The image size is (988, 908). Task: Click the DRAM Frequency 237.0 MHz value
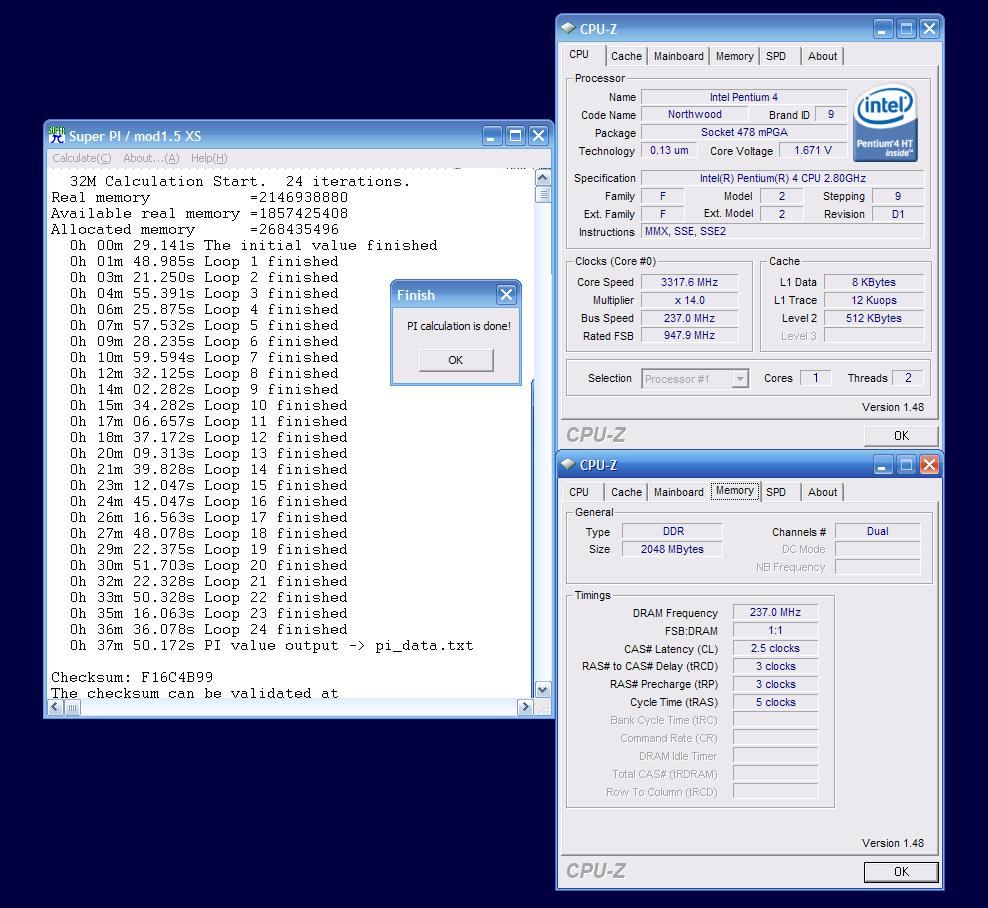coord(775,612)
